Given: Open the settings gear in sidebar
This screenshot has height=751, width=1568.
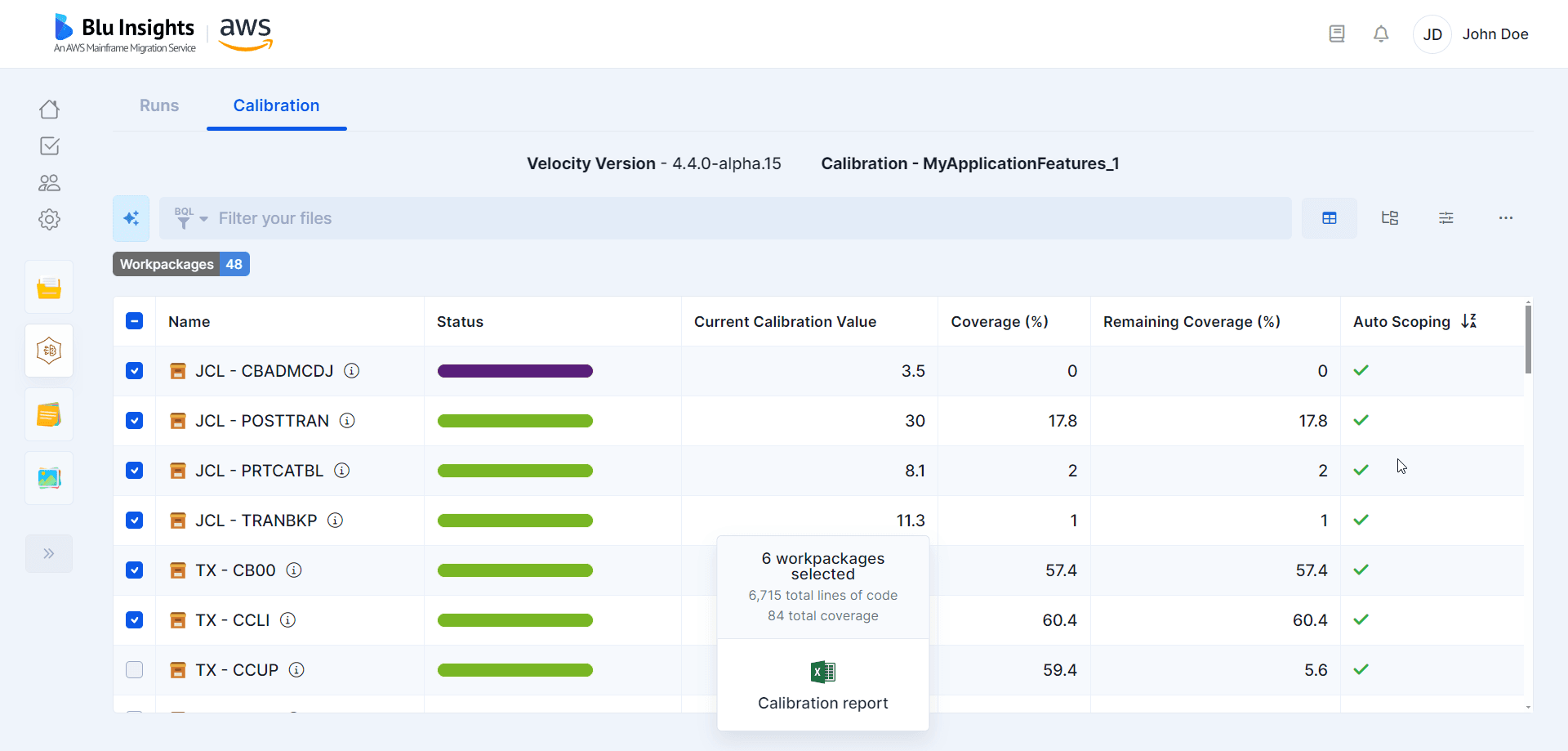Looking at the screenshot, I should [x=49, y=219].
